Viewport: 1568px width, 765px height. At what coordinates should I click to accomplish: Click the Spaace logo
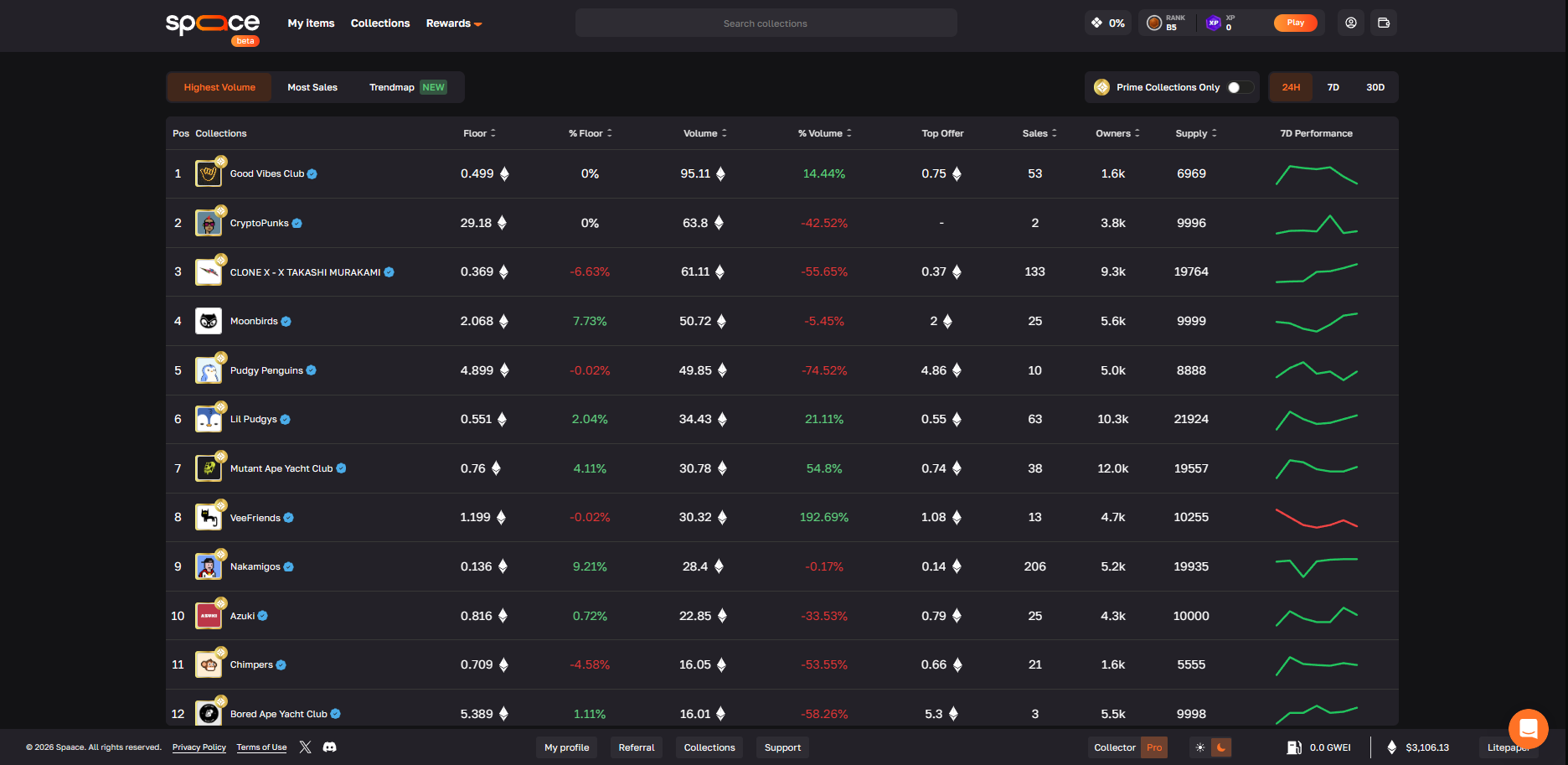(213, 25)
